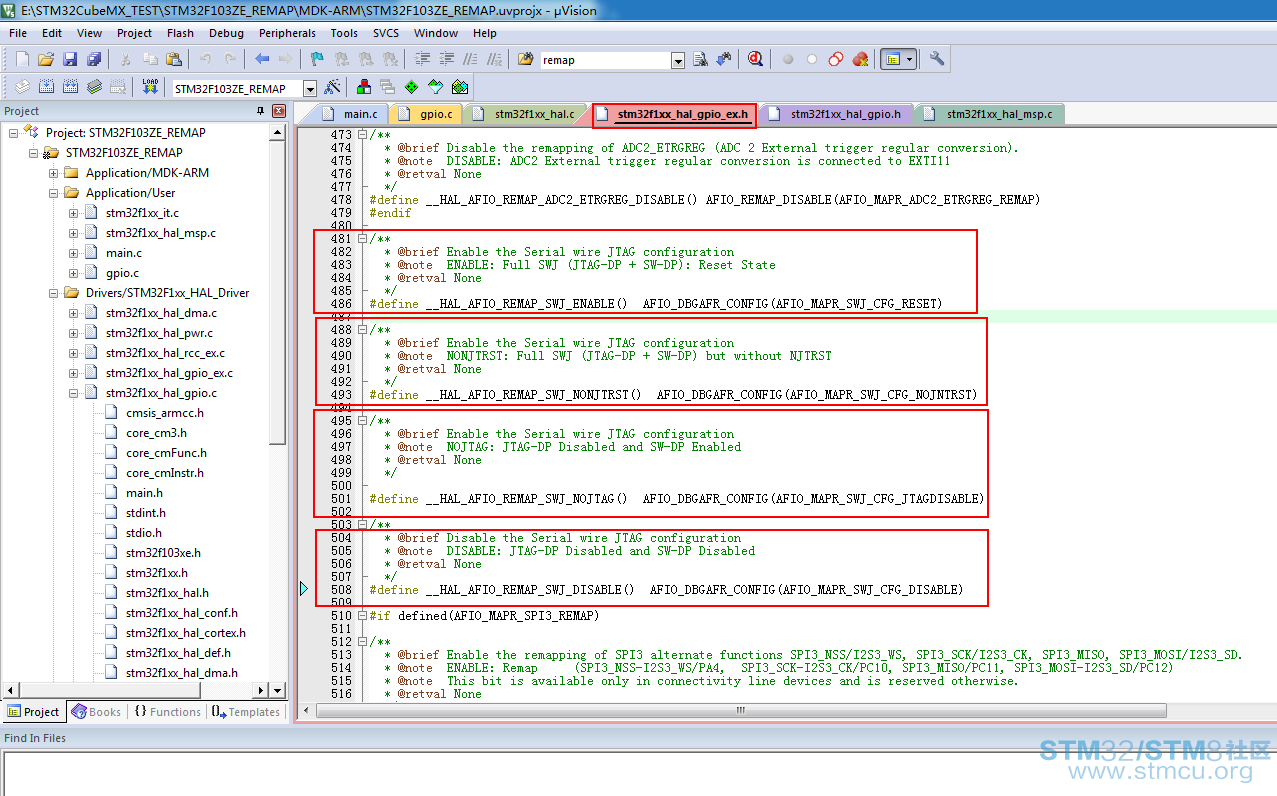Close the Project panel
This screenshot has width=1277, height=796.
coord(278,111)
